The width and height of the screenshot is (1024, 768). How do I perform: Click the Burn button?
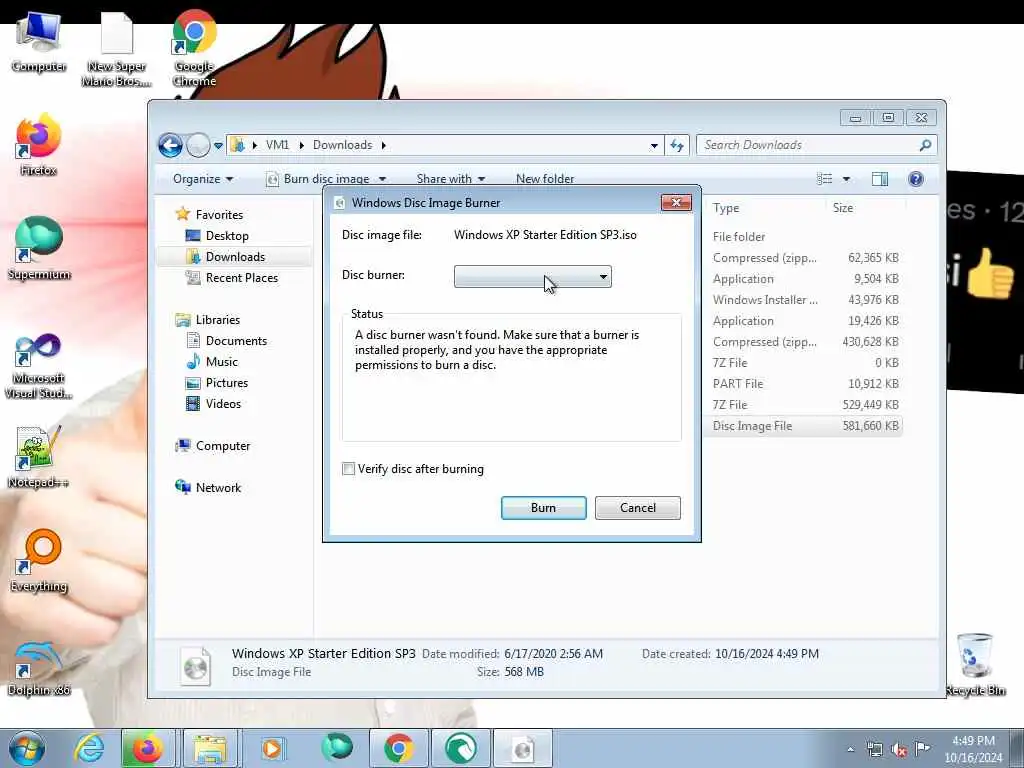[543, 508]
